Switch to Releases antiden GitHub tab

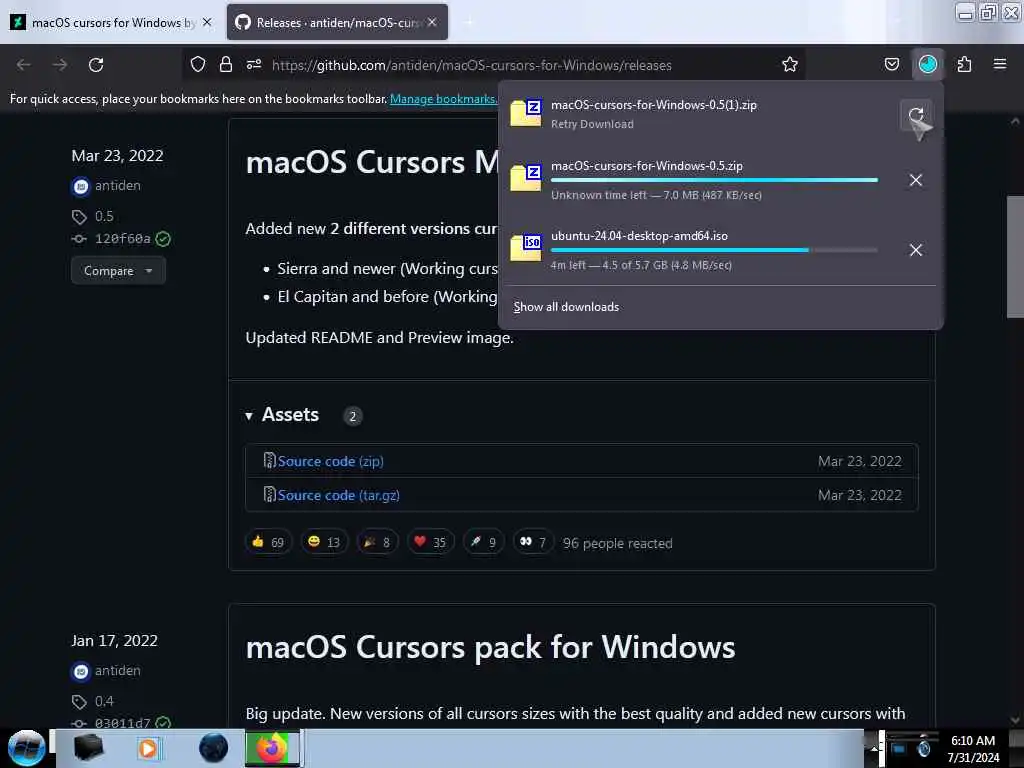pos(327,22)
